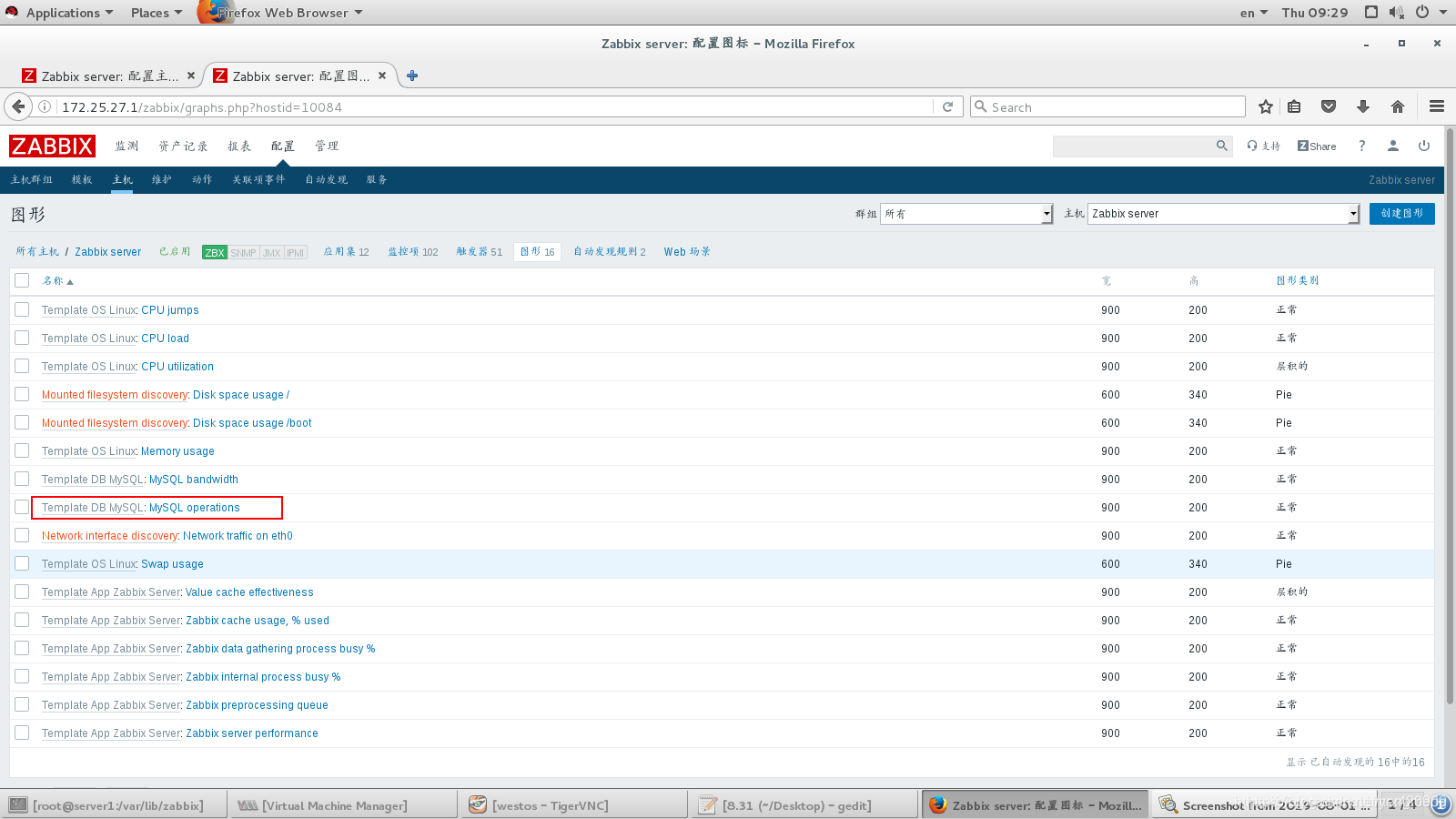Click the URL address field
Image resolution: width=1456 pixels, height=819 pixels.
[x=496, y=106]
